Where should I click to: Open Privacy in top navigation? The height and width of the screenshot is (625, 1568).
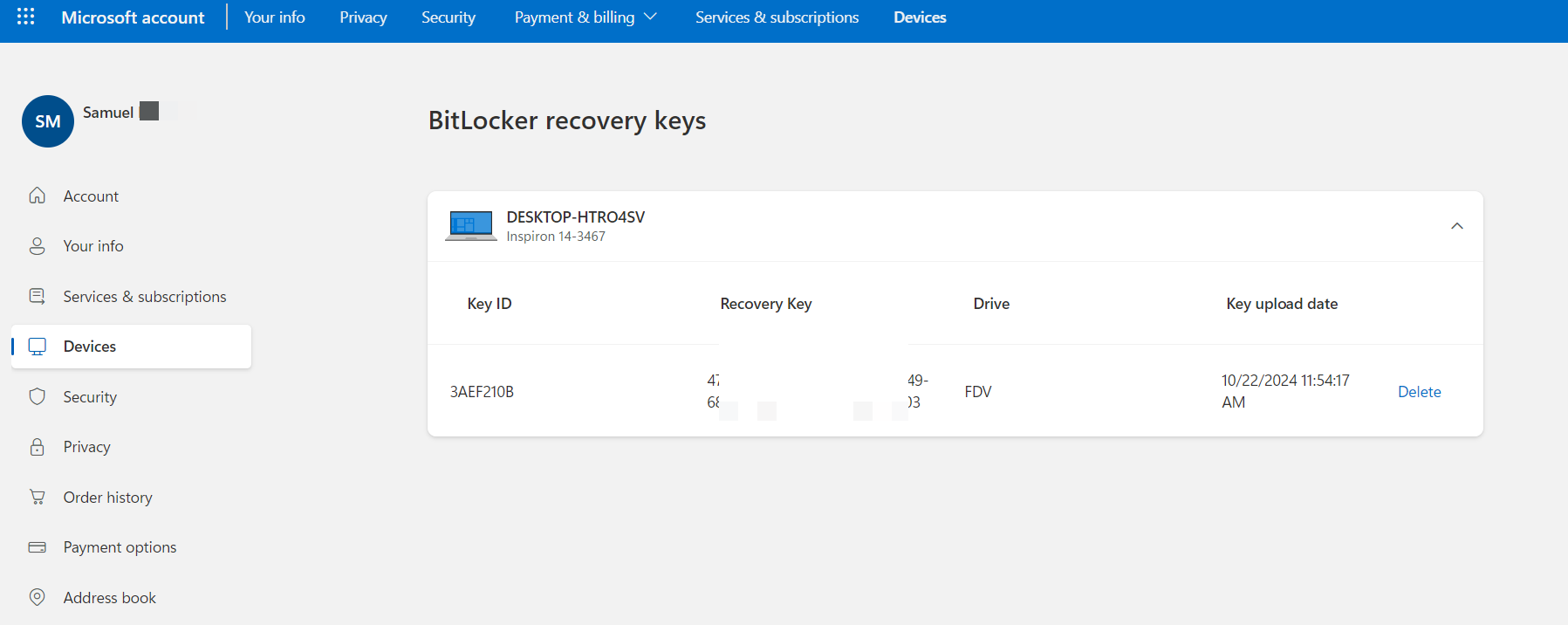363,17
